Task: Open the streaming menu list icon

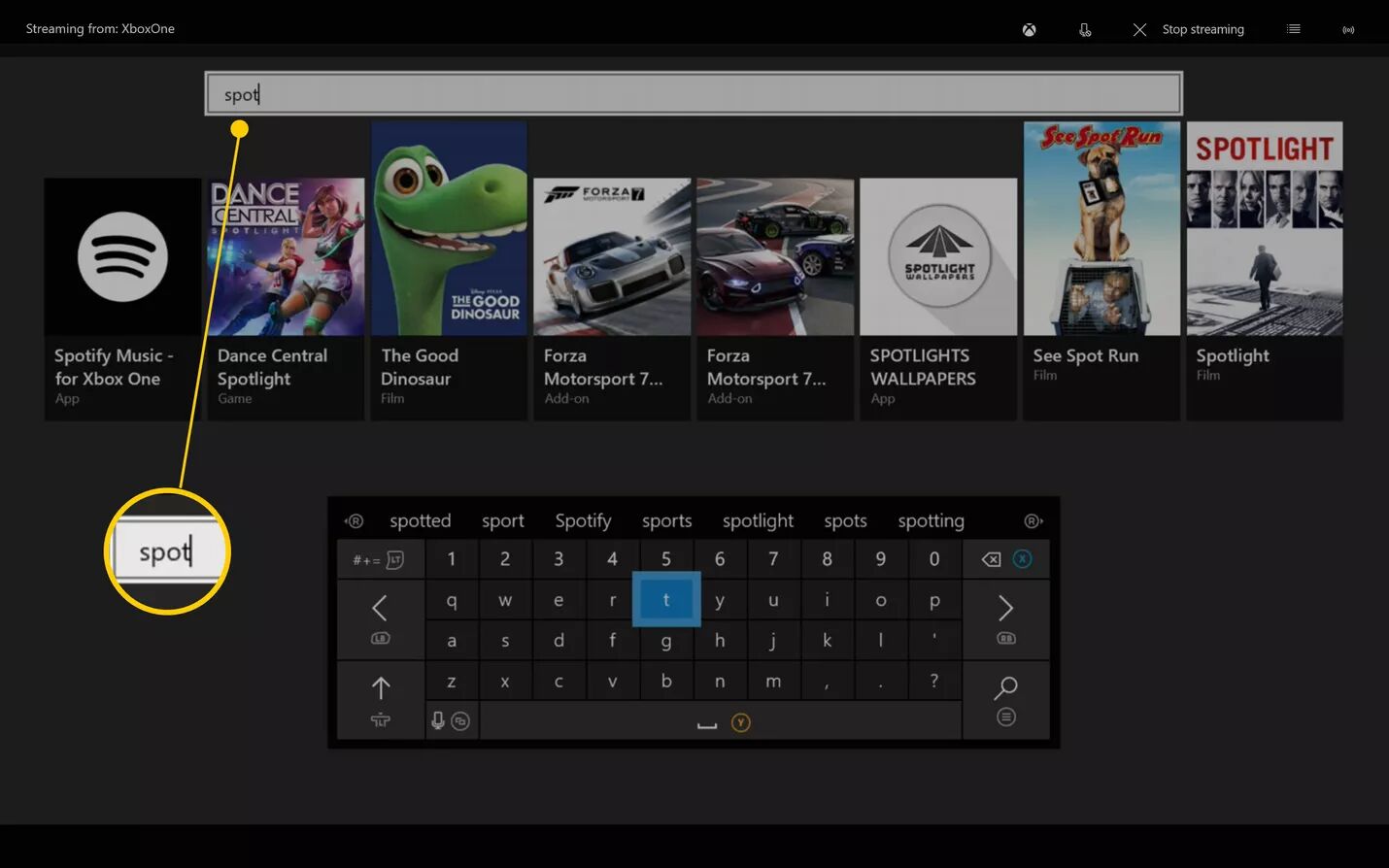Action: pos(1293,29)
